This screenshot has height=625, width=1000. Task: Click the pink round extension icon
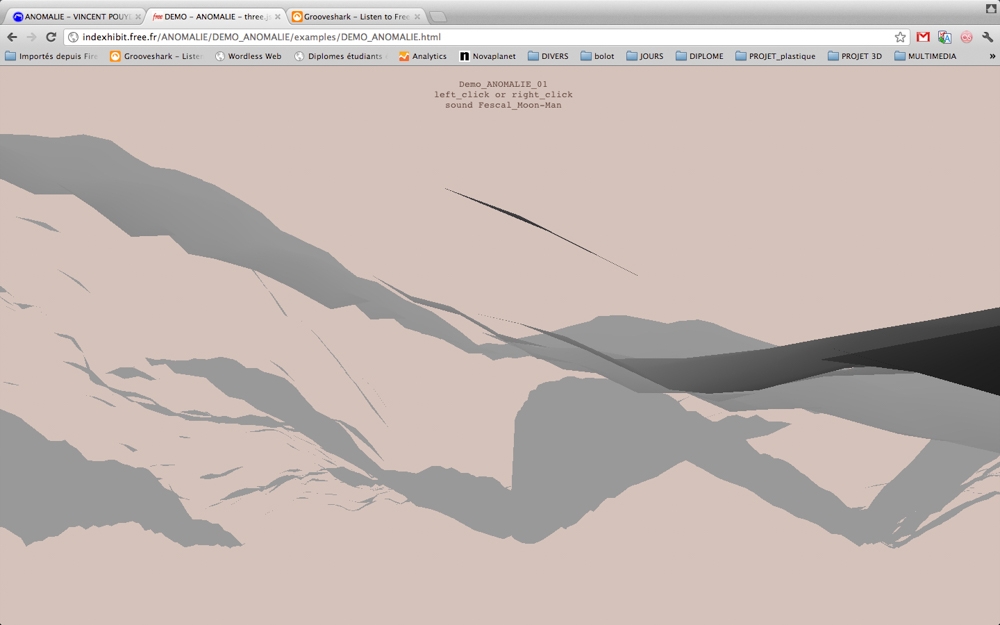966,37
